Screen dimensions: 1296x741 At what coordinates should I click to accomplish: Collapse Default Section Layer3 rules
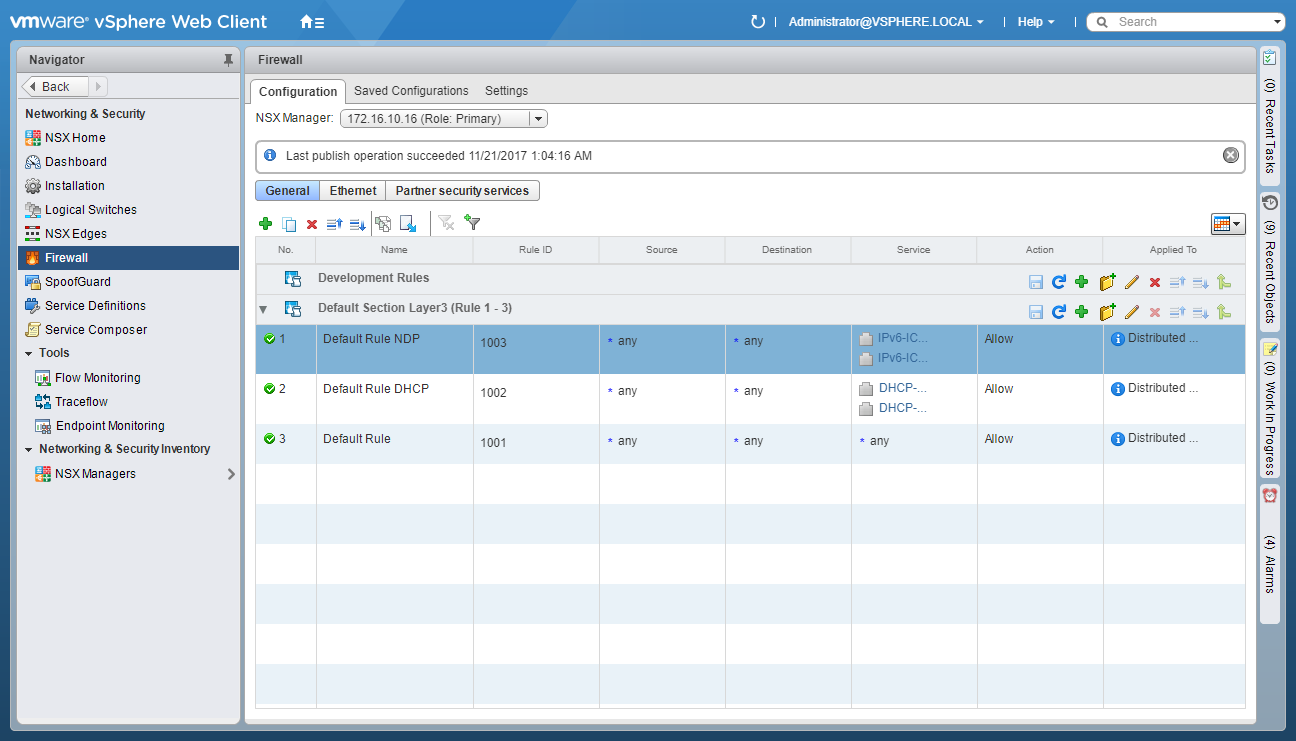pos(263,310)
